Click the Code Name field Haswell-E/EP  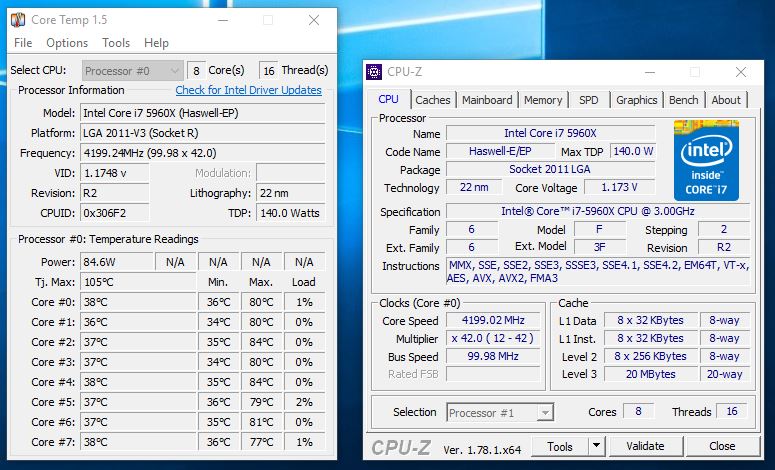500,151
